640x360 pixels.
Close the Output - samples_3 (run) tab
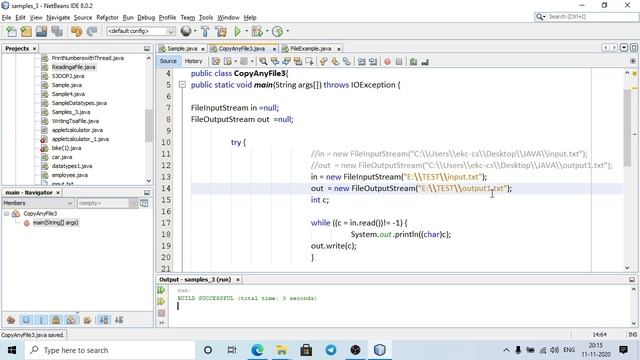tap(238, 280)
